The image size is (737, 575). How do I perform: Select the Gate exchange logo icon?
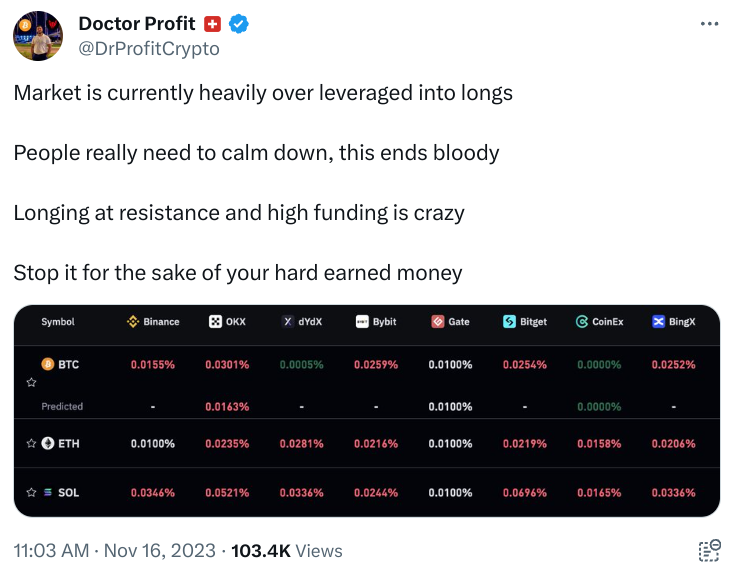(437, 322)
